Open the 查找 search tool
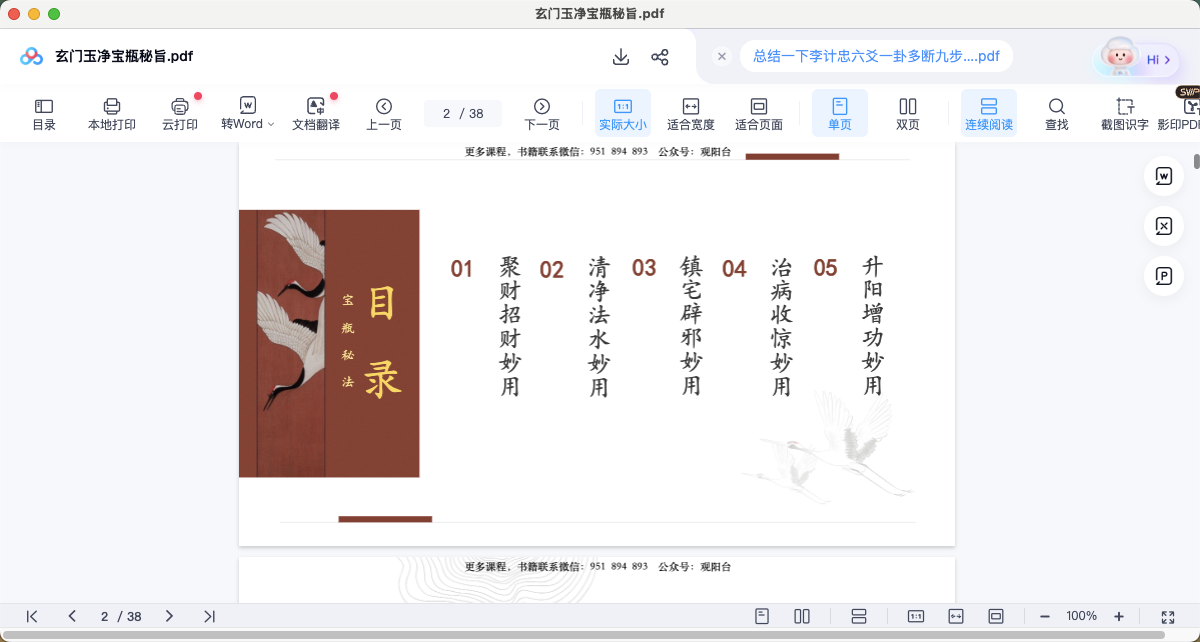The width and height of the screenshot is (1200, 642). (1057, 114)
